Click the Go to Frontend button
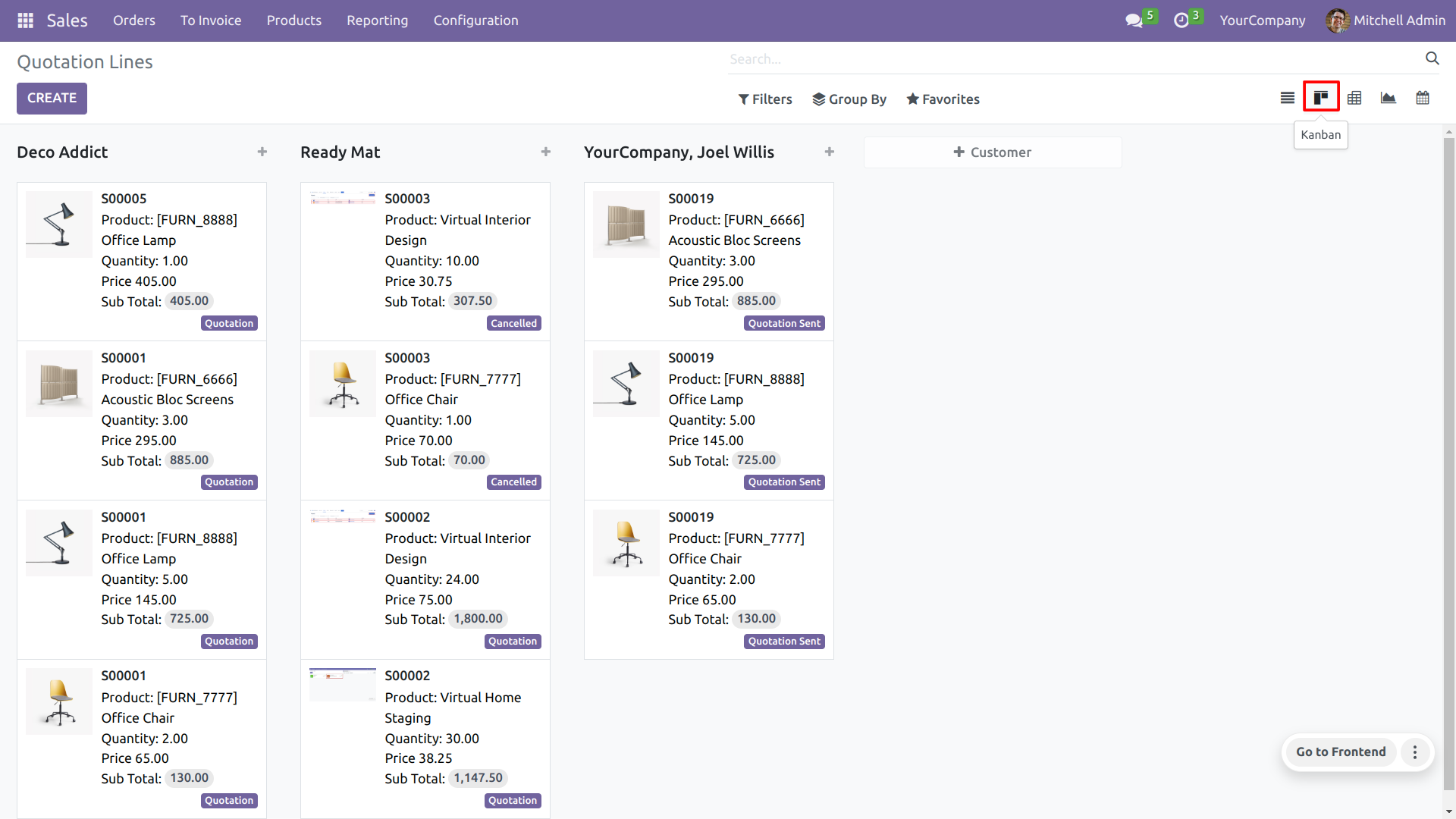 click(x=1340, y=752)
